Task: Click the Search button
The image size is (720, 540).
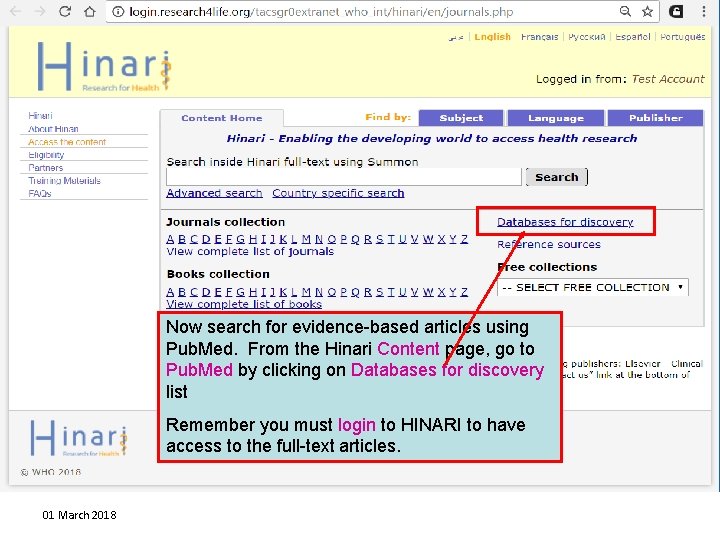Action: coord(557,177)
